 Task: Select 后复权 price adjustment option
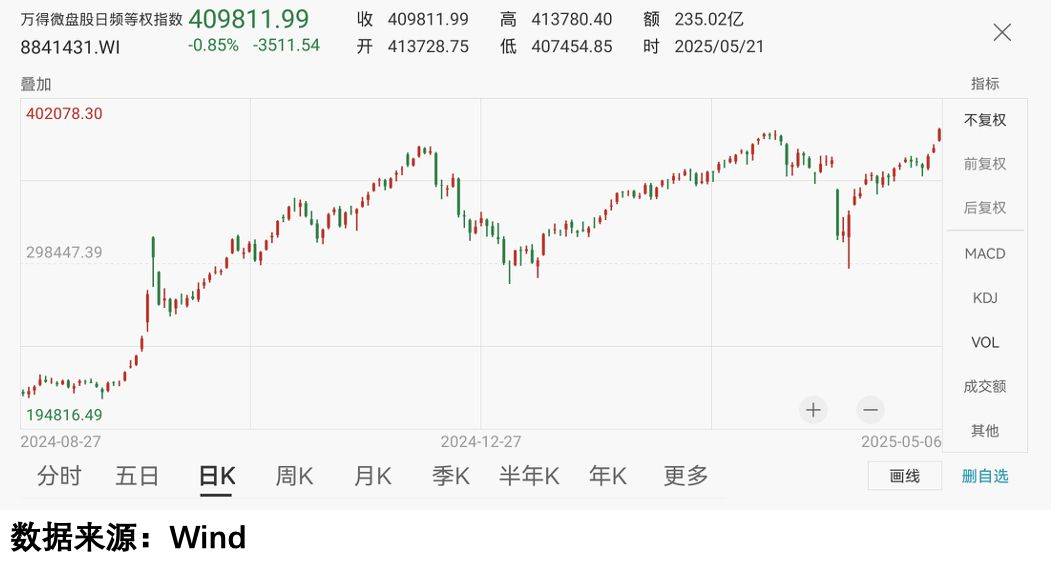(985, 208)
